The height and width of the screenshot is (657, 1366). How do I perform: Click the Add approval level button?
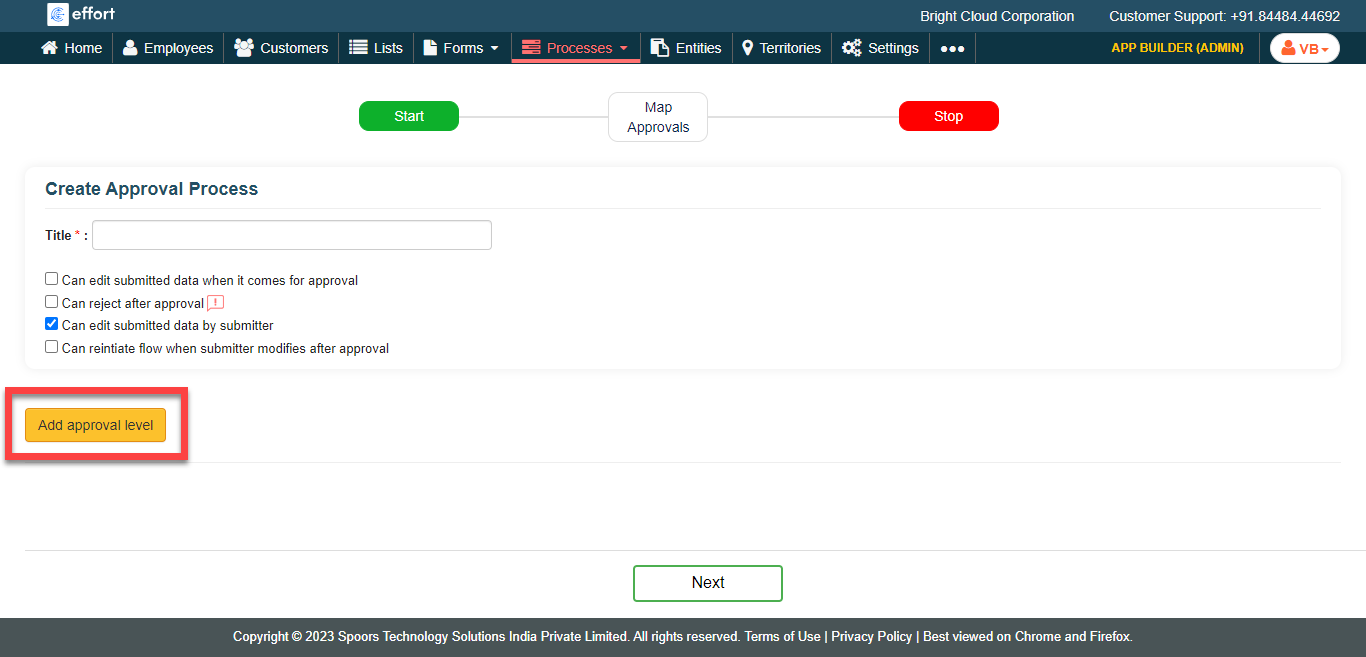pos(96,425)
